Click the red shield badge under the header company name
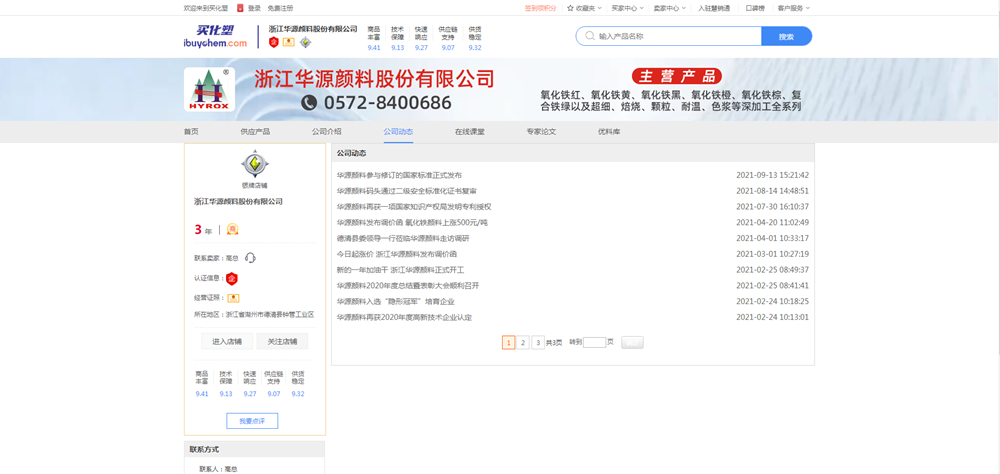Image resolution: width=1000 pixels, height=474 pixels. [x=274, y=42]
